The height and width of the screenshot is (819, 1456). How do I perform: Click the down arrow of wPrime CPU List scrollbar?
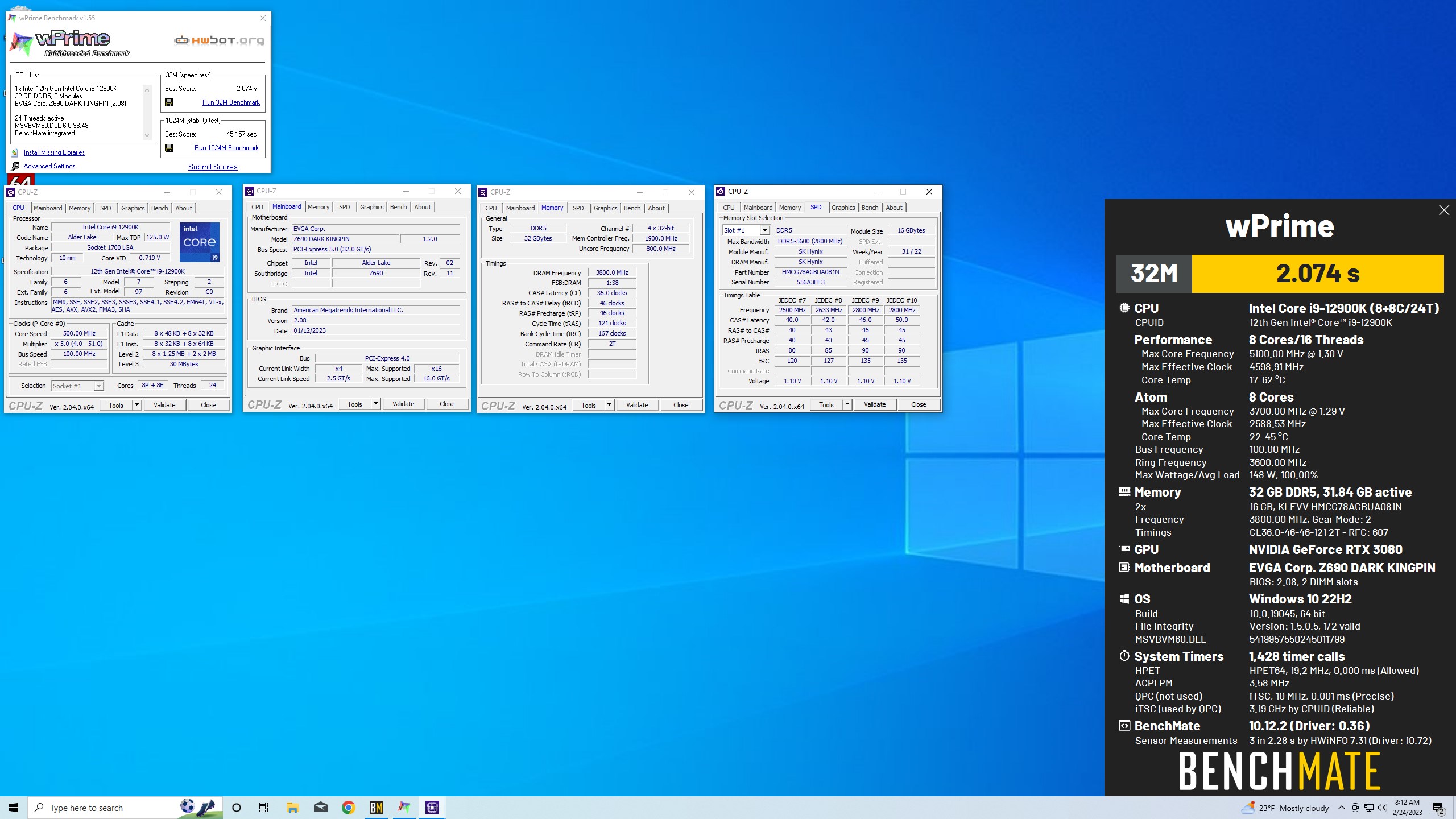[147, 135]
